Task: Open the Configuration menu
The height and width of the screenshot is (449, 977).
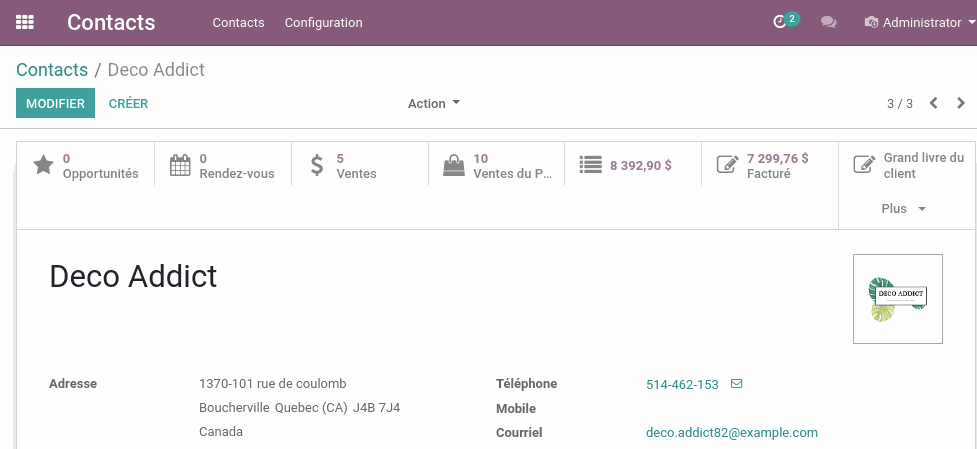Action: pyautogui.click(x=323, y=22)
